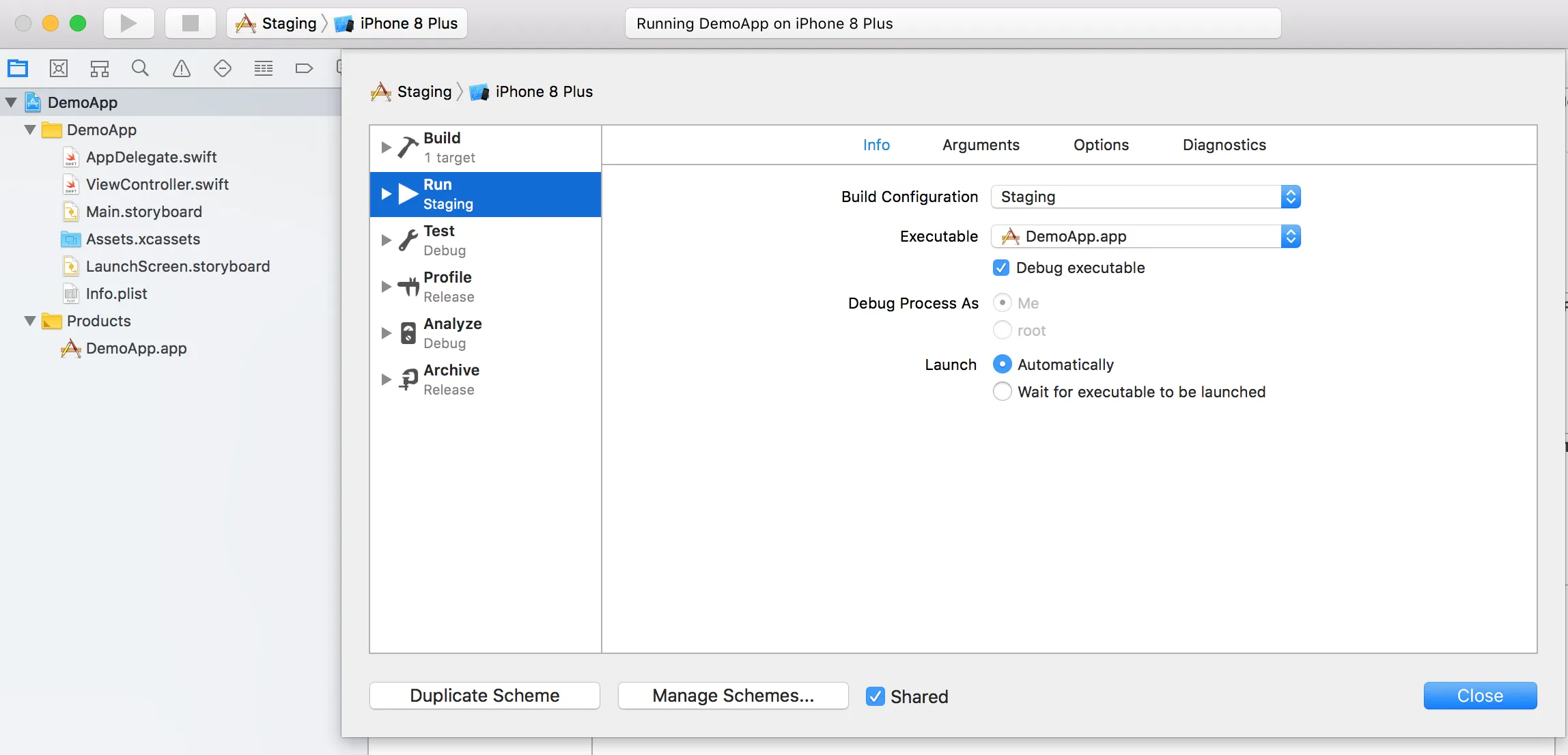Toggle the Shared scheme checkbox
Viewport: 1568px width, 755px height.
click(x=875, y=696)
